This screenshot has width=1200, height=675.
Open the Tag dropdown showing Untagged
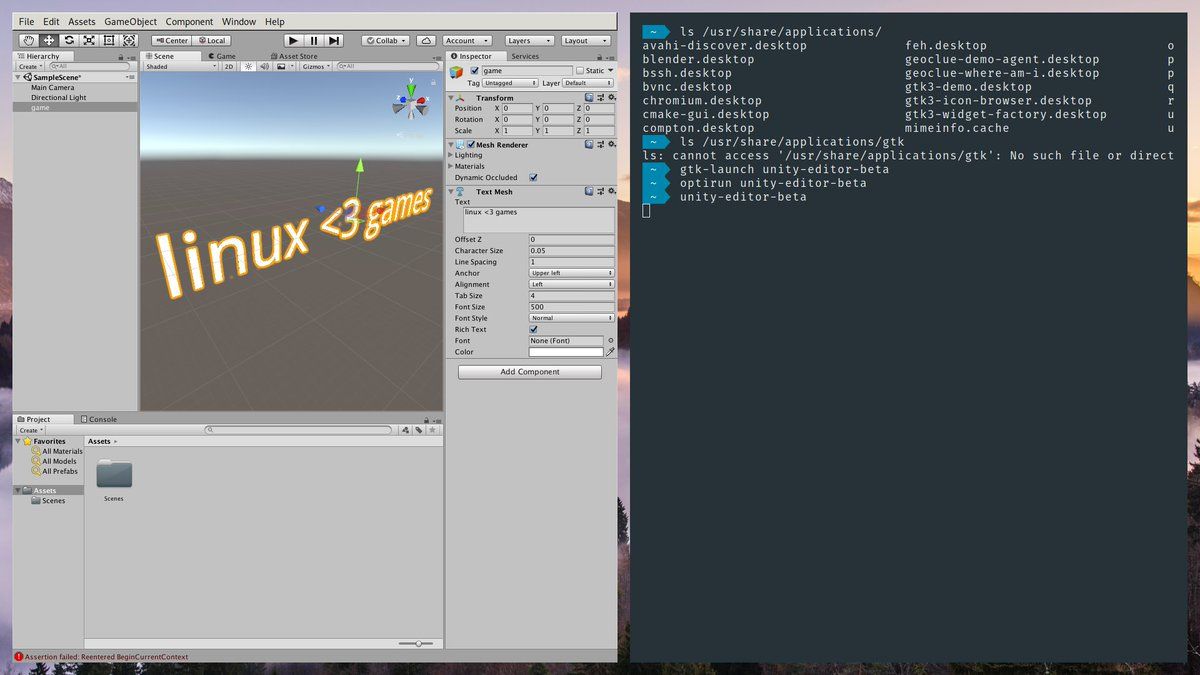(511, 83)
